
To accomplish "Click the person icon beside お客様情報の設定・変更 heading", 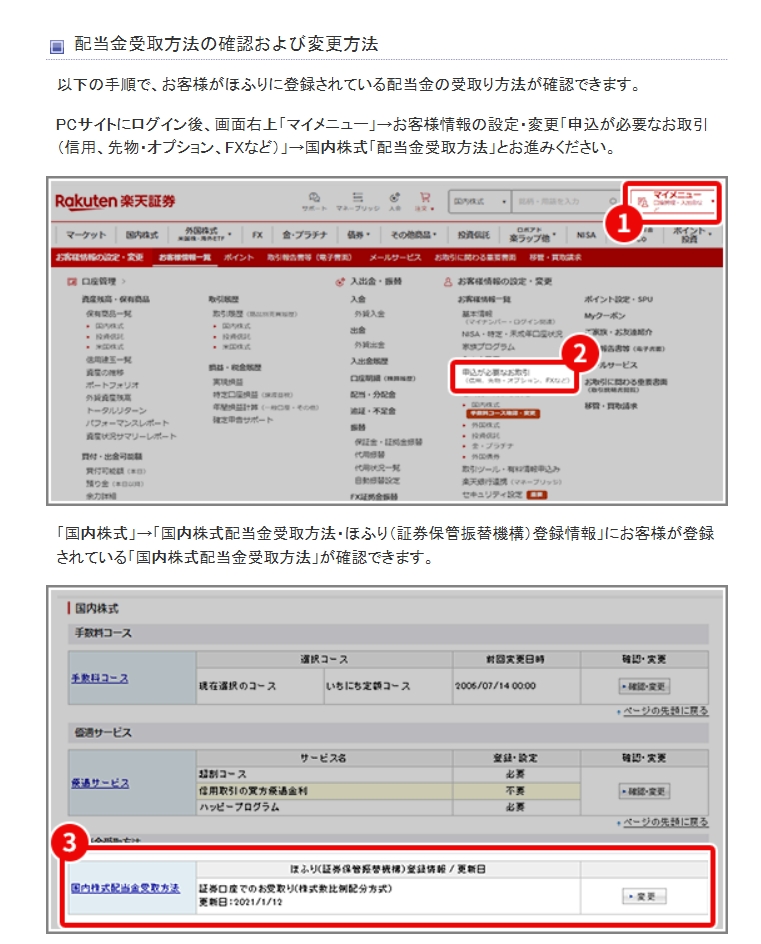I will 448,281.
